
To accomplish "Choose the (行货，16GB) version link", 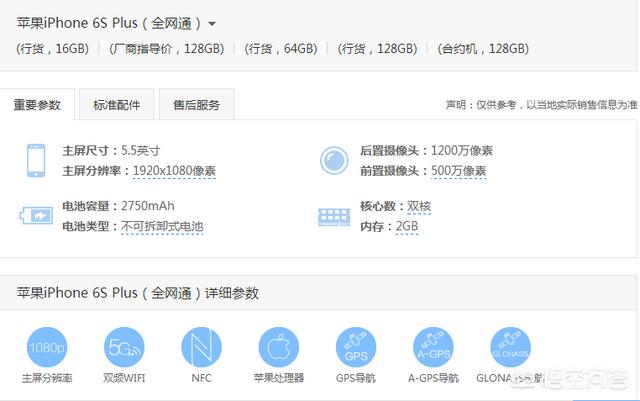I will click(53, 49).
